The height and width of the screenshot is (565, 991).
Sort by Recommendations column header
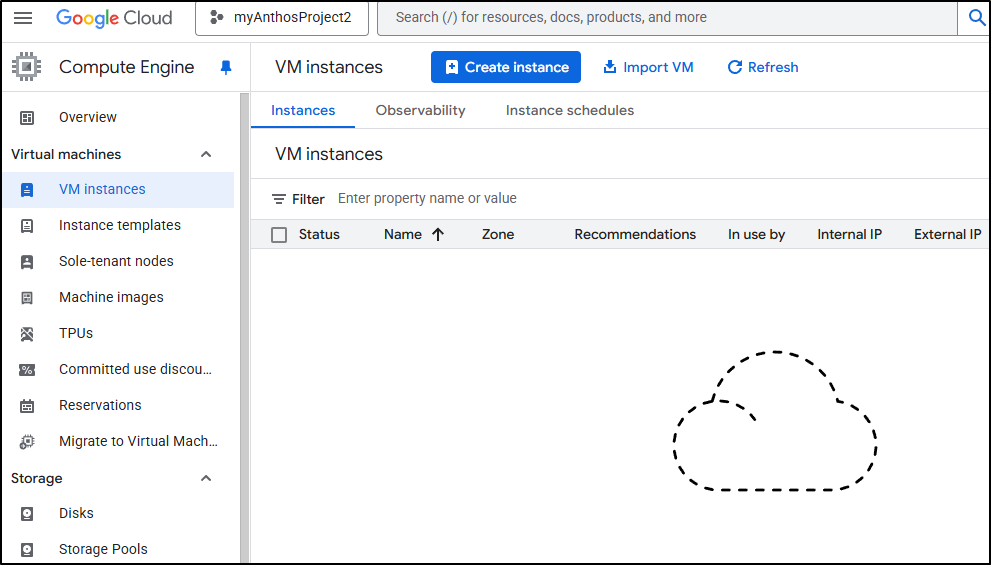click(635, 234)
